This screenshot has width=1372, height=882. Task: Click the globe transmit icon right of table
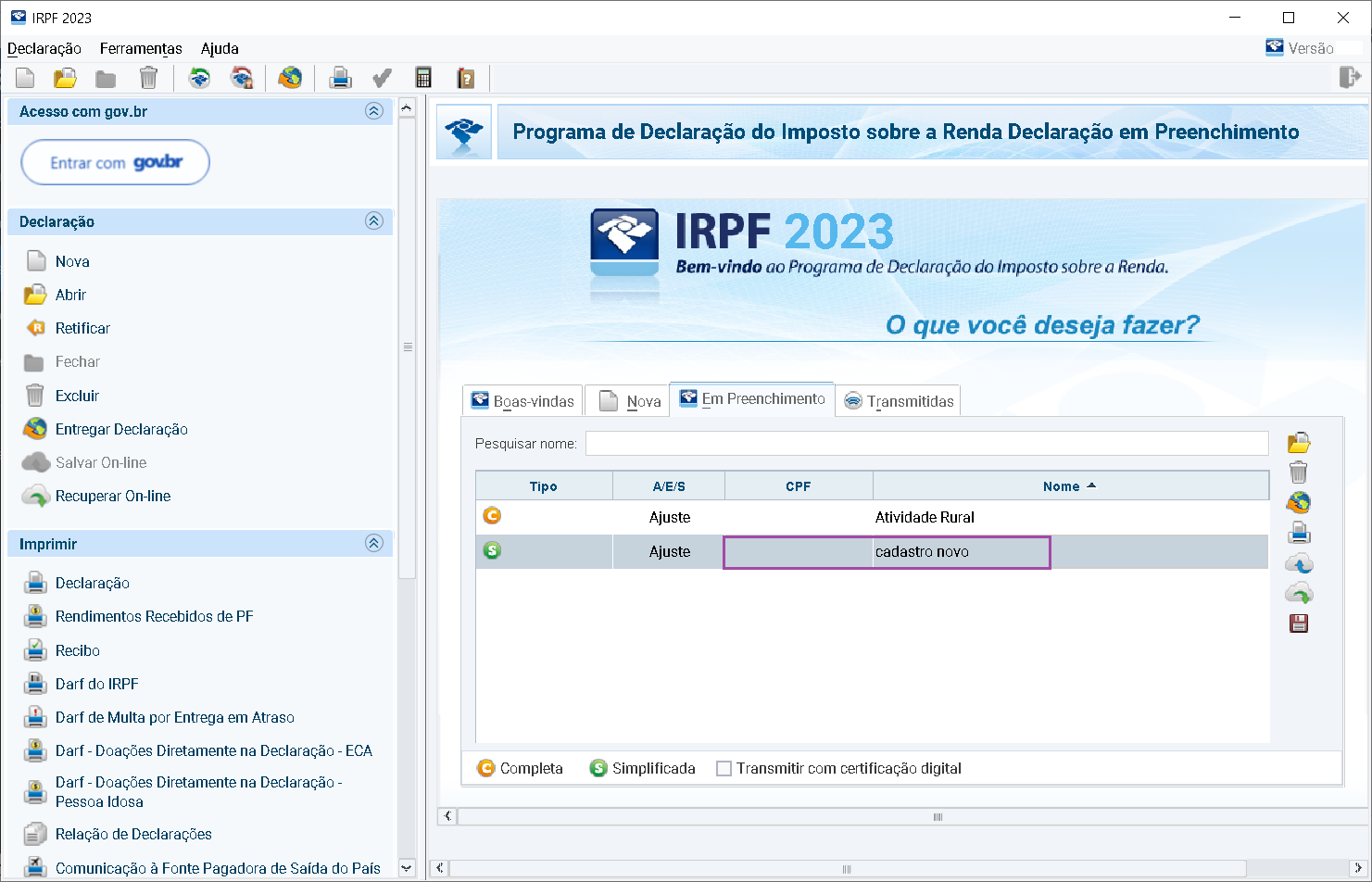(x=1299, y=503)
